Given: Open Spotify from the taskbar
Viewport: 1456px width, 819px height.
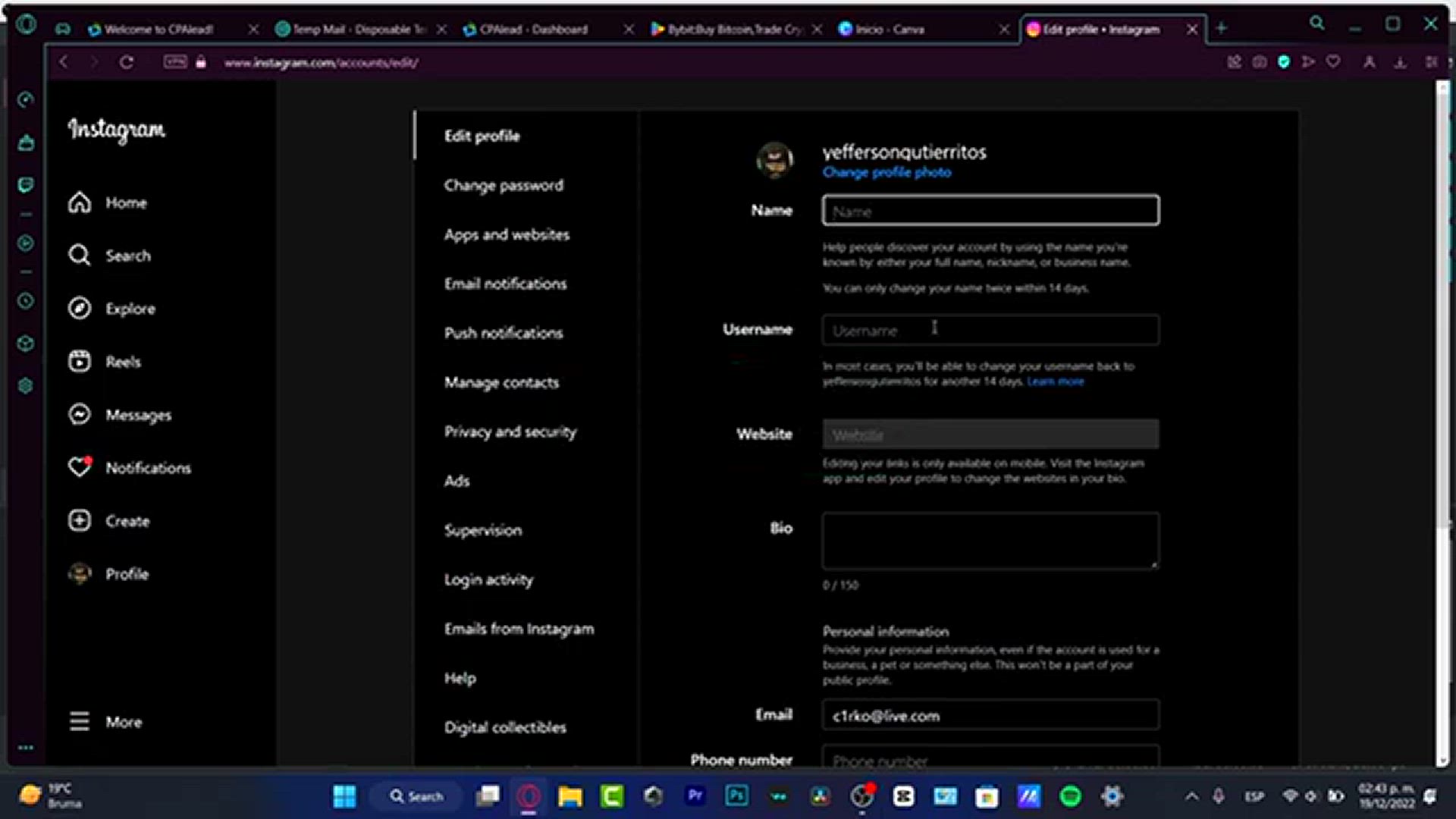Looking at the screenshot, I should [1070, 796].
